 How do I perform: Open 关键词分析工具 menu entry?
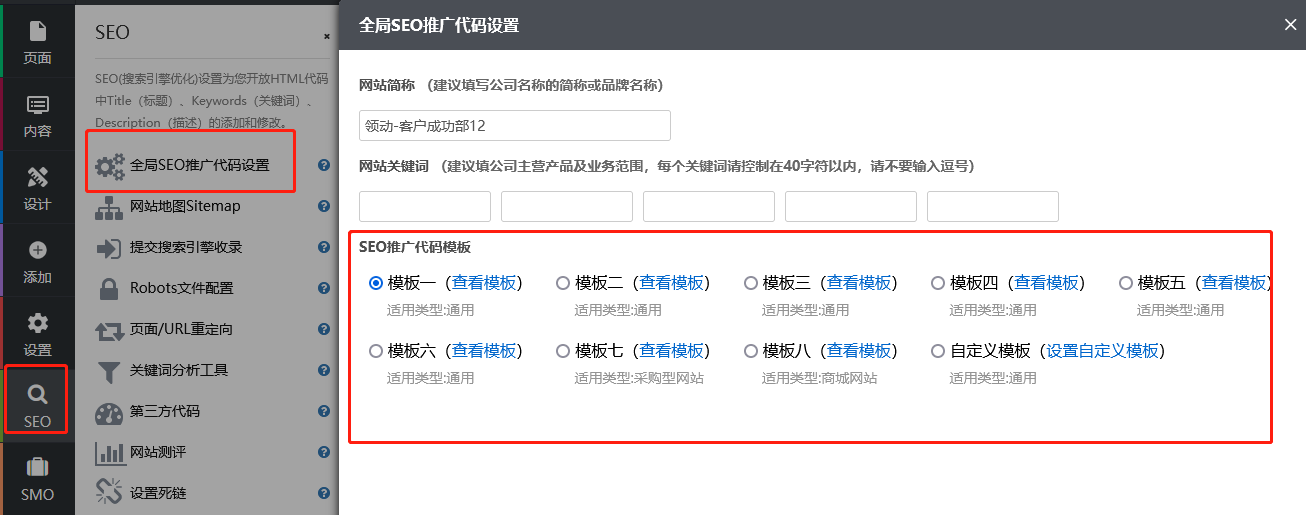179,370
